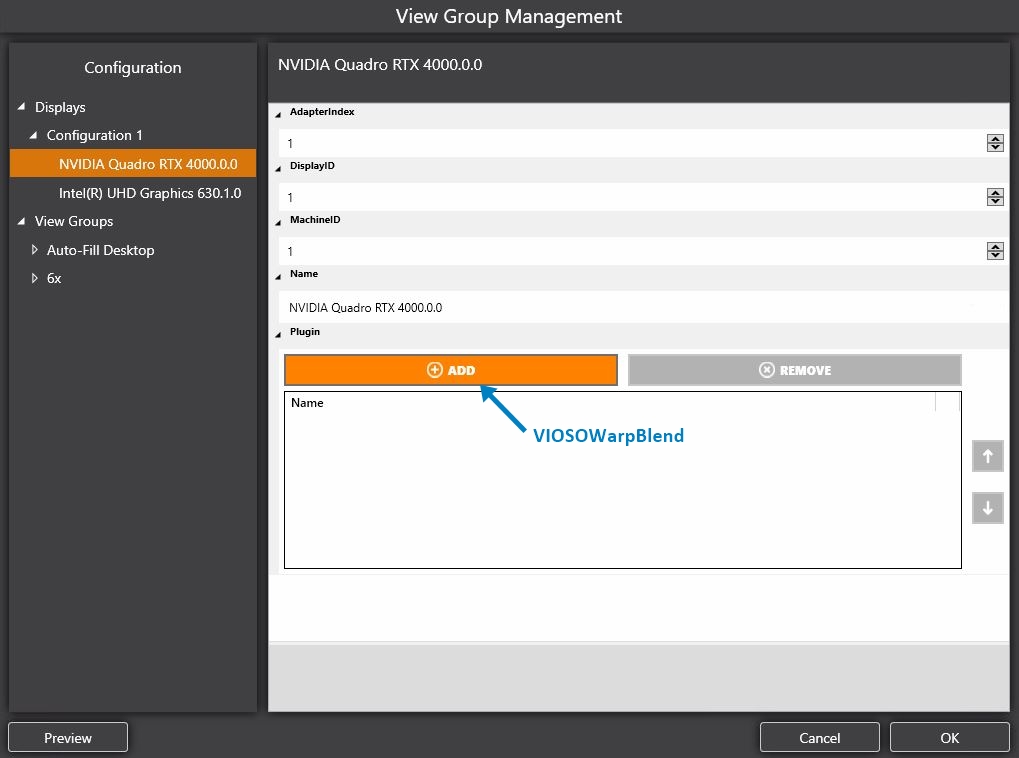The height and width of the screenshot is (758, 1019).
Task: Select the View Groups tree row
Action: point(74,221)
